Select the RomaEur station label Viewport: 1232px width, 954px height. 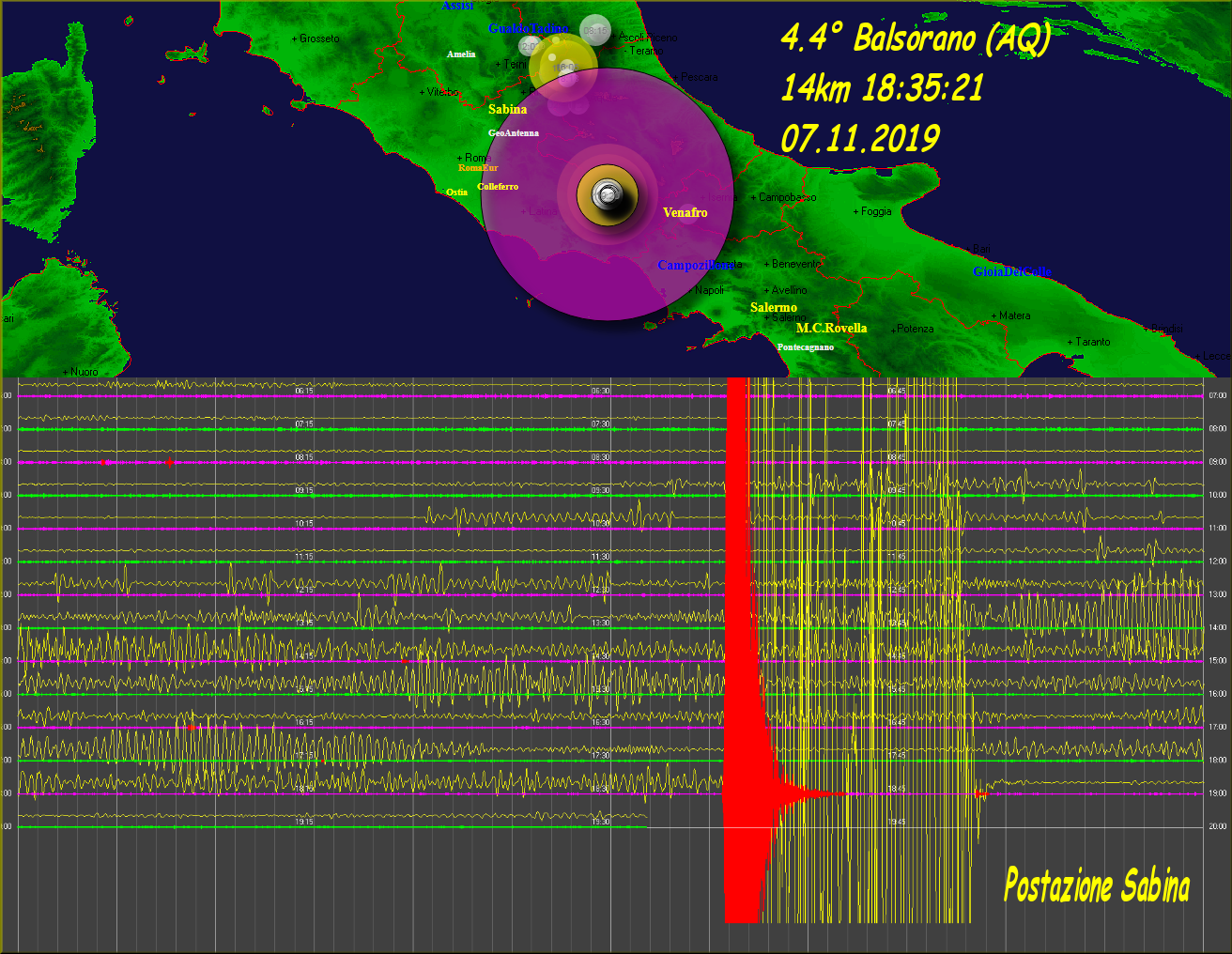478,168
